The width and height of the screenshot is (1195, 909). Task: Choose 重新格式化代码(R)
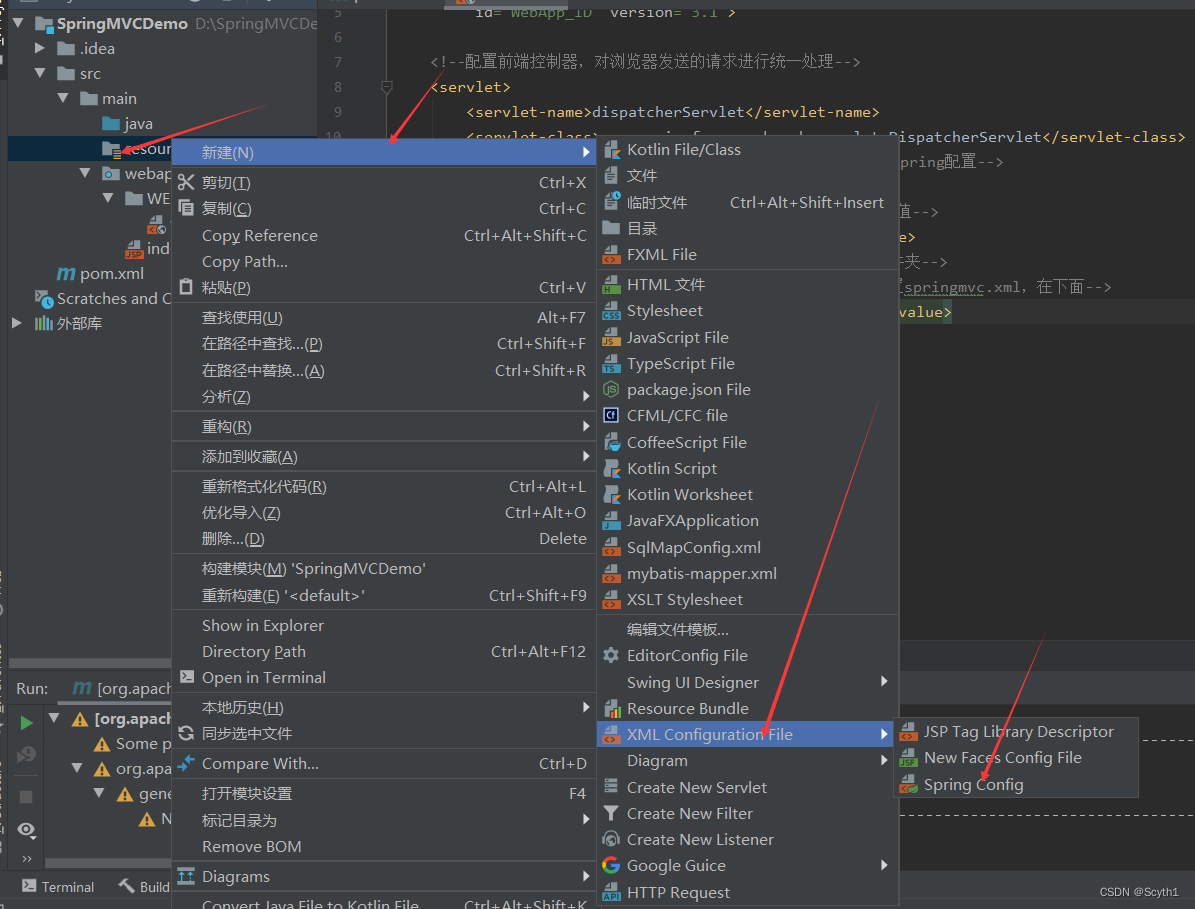click(x=383, y=486)
